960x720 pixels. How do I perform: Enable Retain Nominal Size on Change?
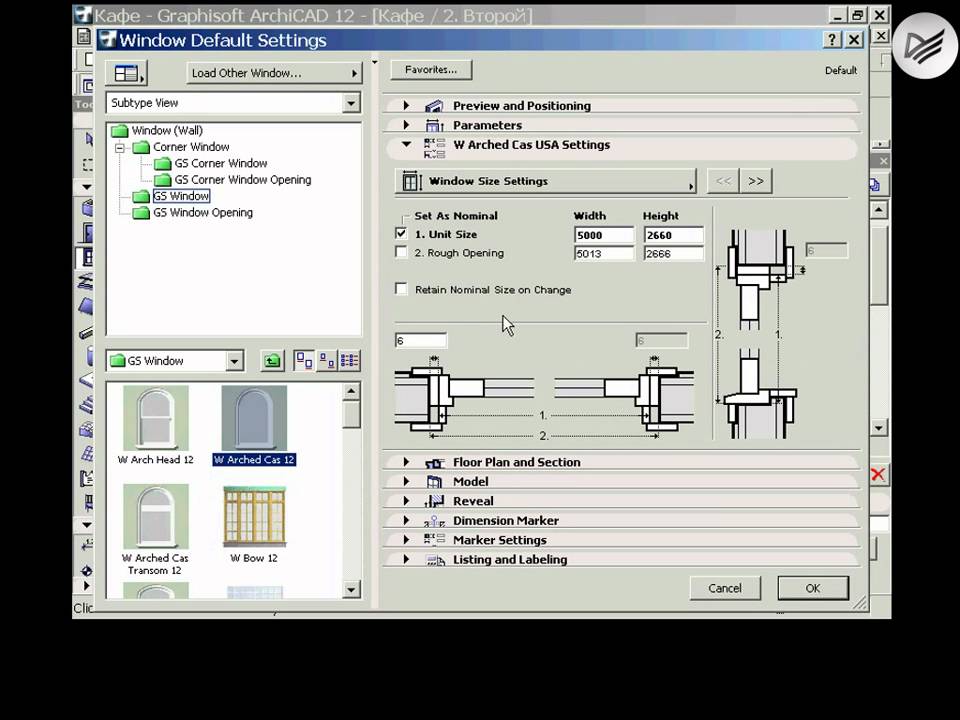pyautogui.click(x=401, y=289)
